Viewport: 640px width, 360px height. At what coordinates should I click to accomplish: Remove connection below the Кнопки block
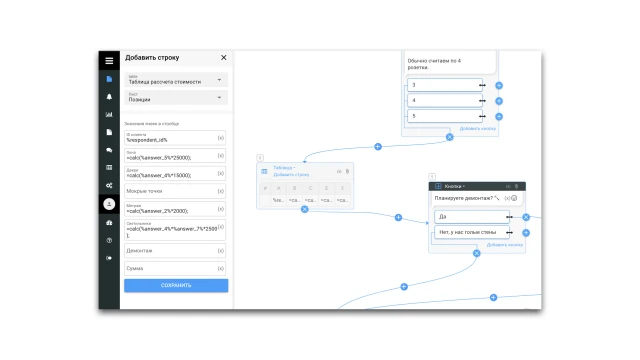coord(476,253)
